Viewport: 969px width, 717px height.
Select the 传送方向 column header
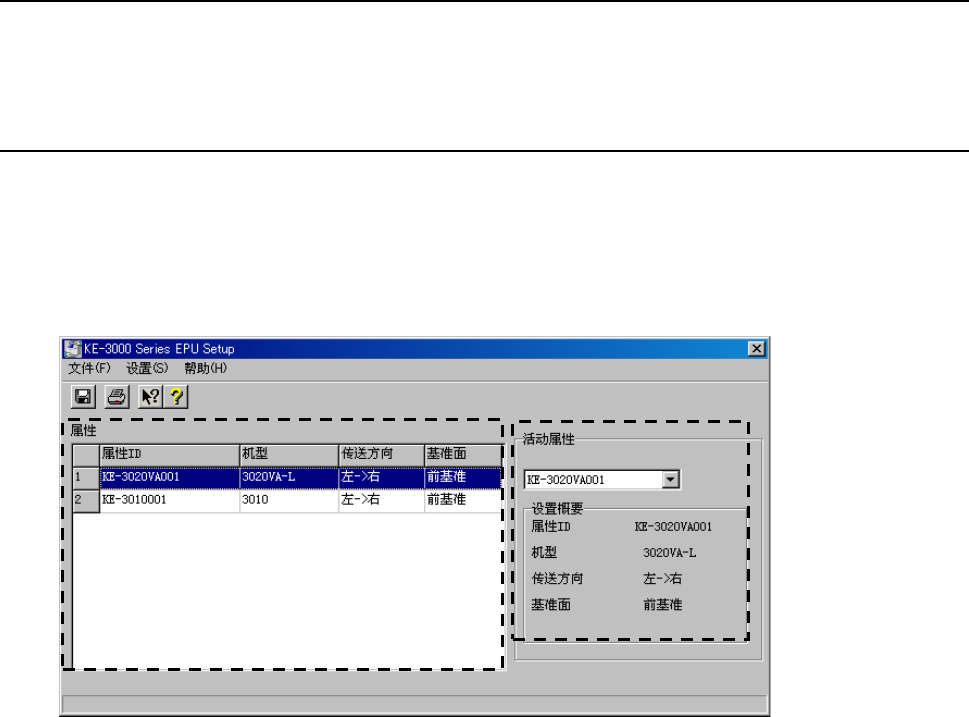pyautogui.click(x=381, y=454)
